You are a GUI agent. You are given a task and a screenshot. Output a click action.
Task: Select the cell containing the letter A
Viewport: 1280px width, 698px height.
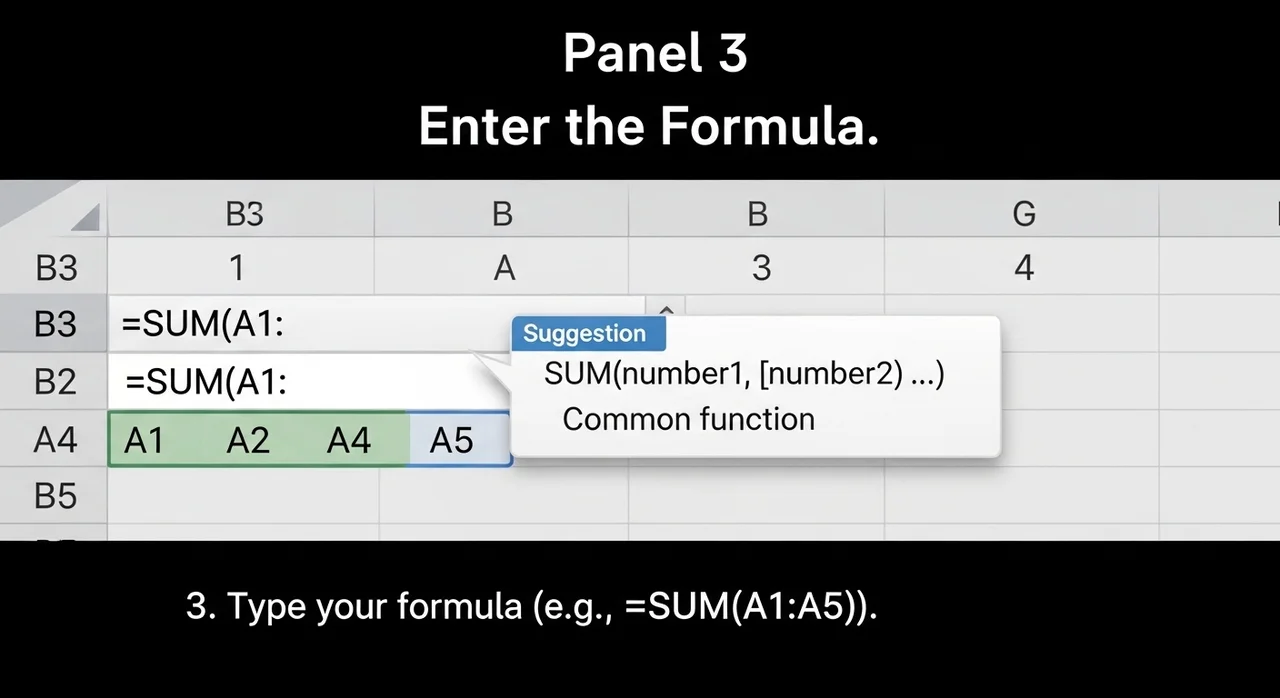coord(504,268)
